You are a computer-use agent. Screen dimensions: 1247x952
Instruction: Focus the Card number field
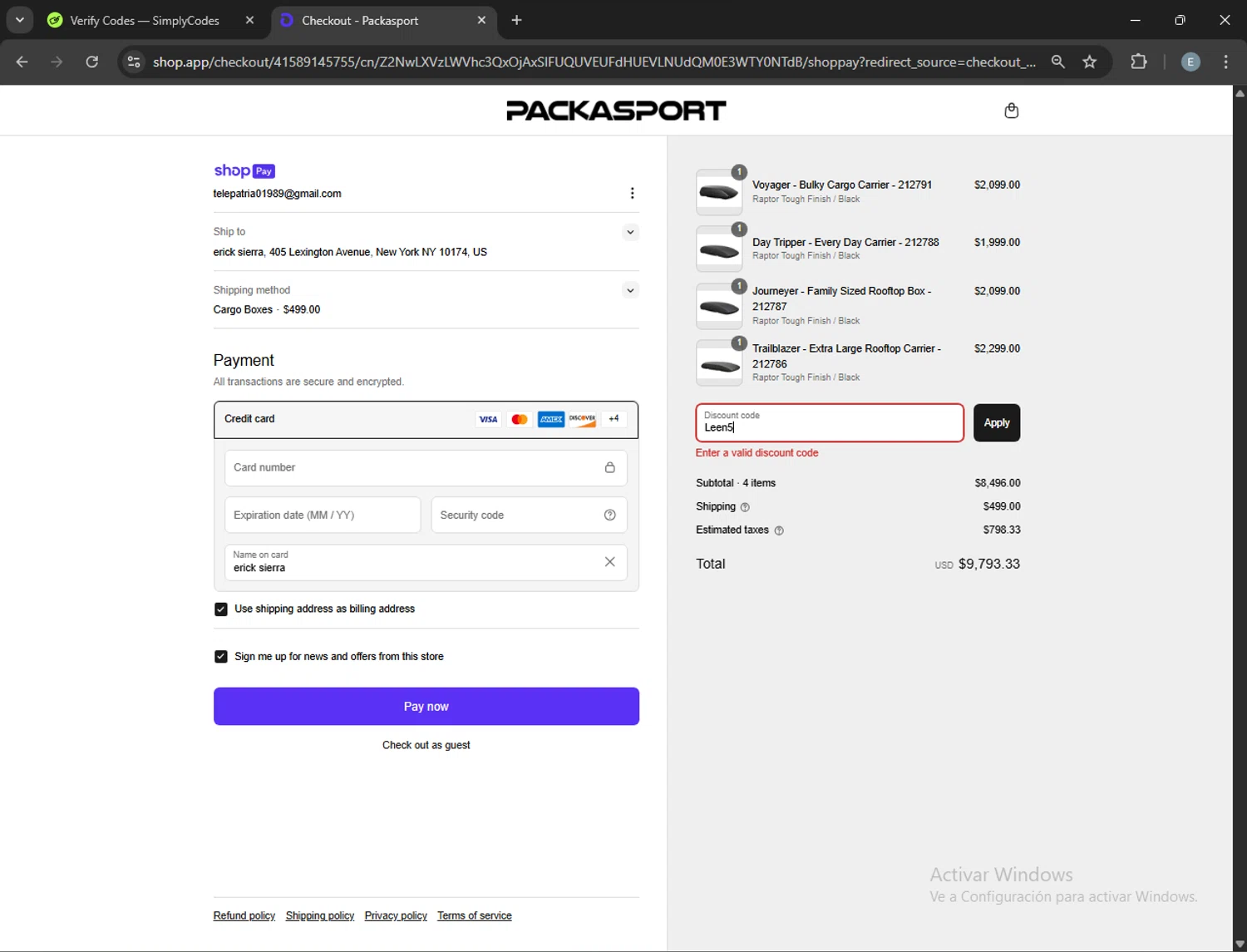tap(426, 467)
